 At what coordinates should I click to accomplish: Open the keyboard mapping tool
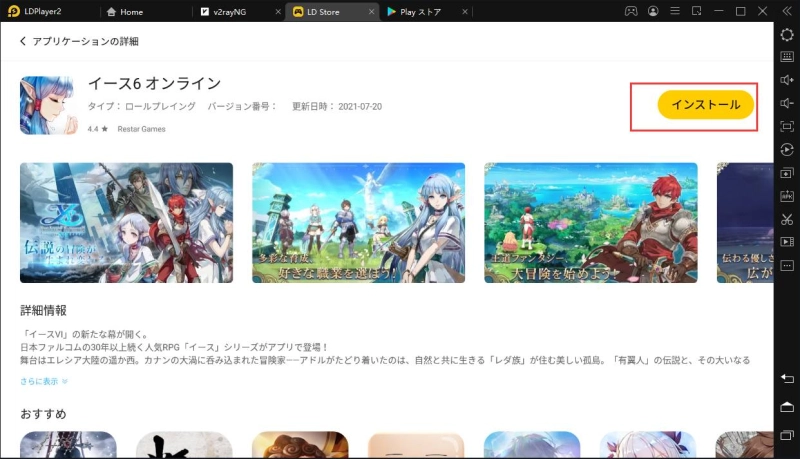coord(787,57)
